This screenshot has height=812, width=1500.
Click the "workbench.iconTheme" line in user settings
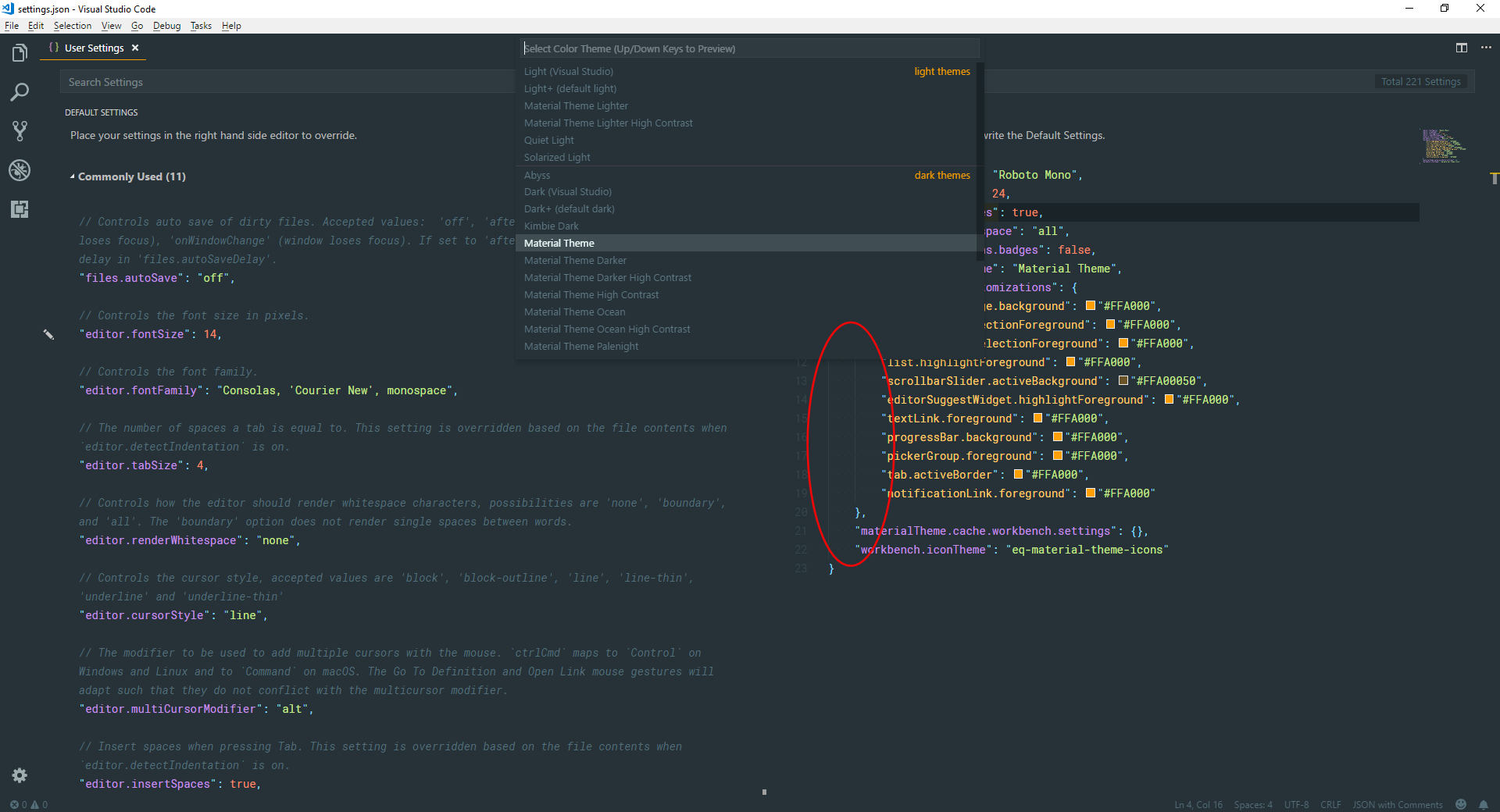[1012, 550]
